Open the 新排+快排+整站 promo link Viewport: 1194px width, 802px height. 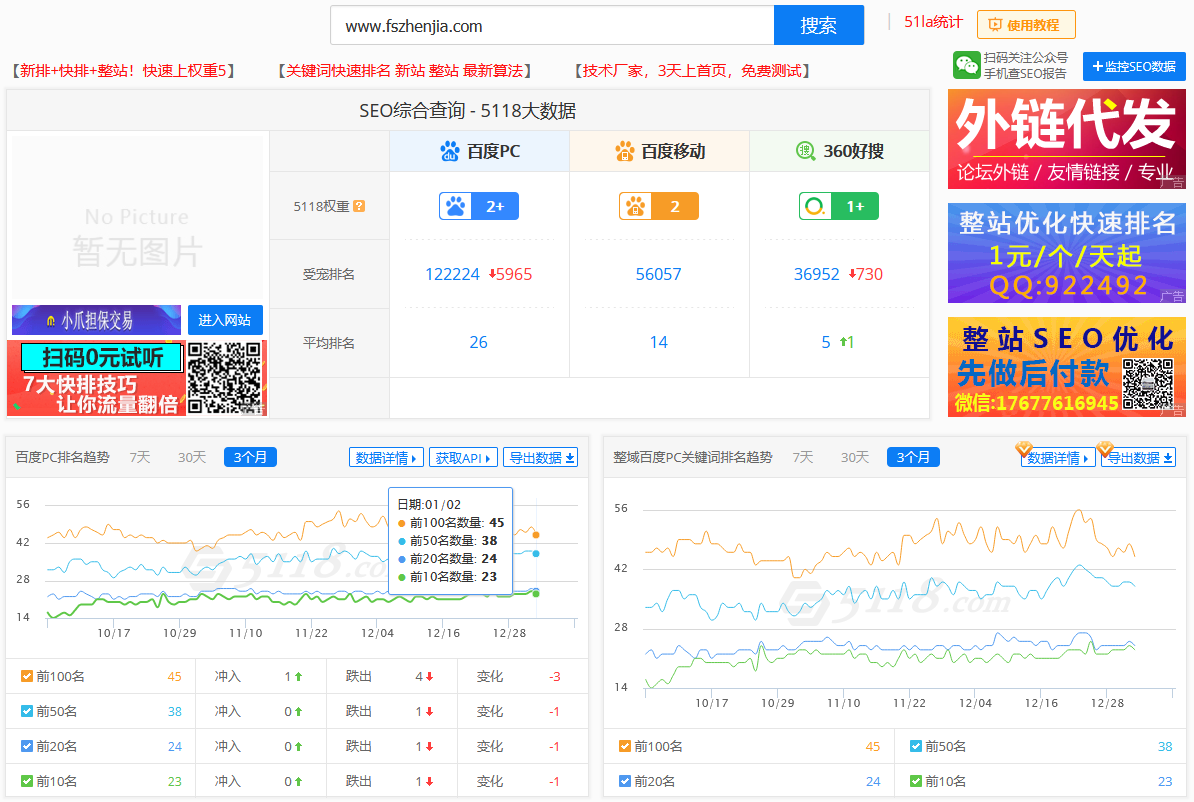123,71
